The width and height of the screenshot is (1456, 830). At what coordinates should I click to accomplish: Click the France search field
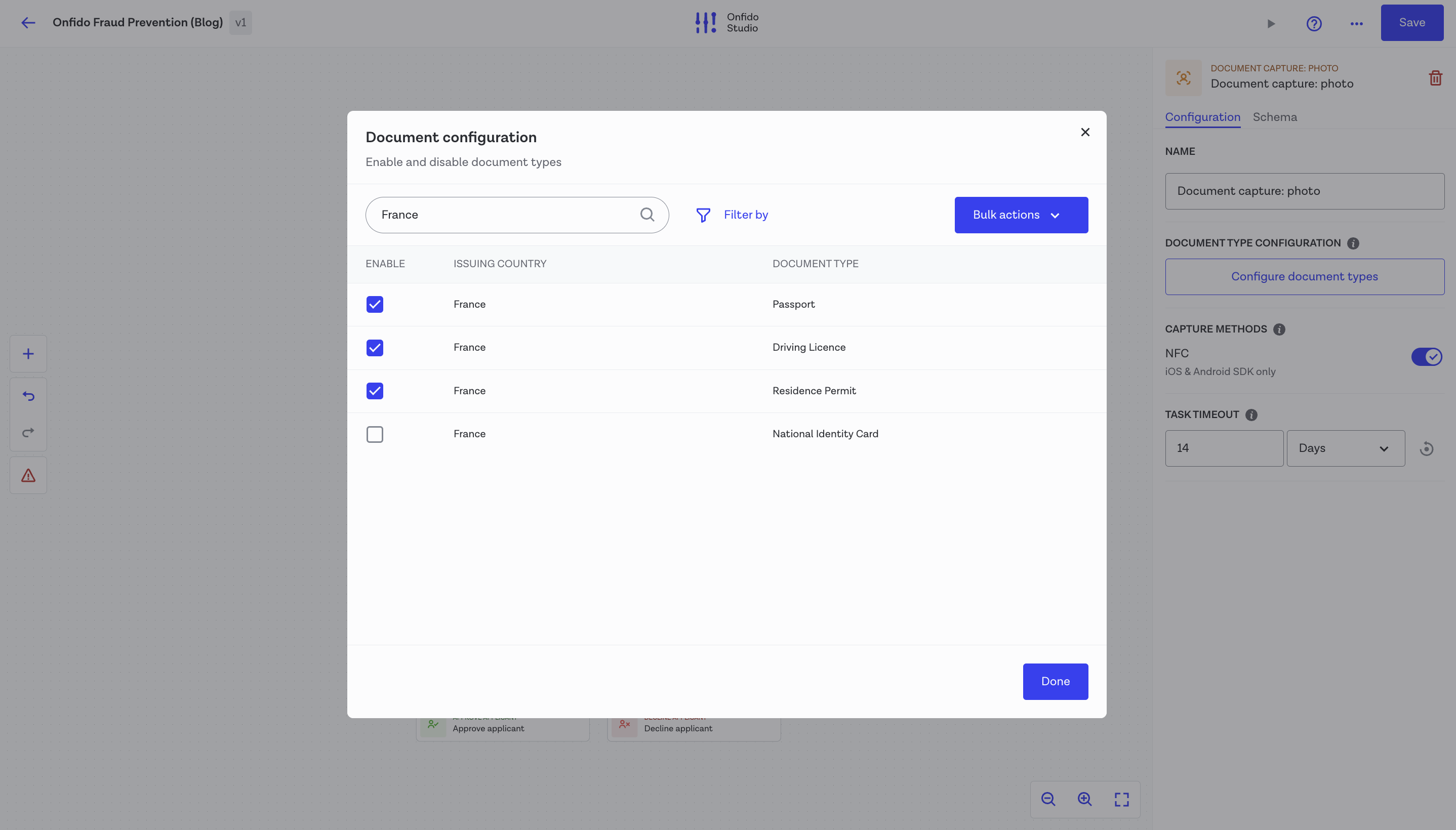coord(516,215)
